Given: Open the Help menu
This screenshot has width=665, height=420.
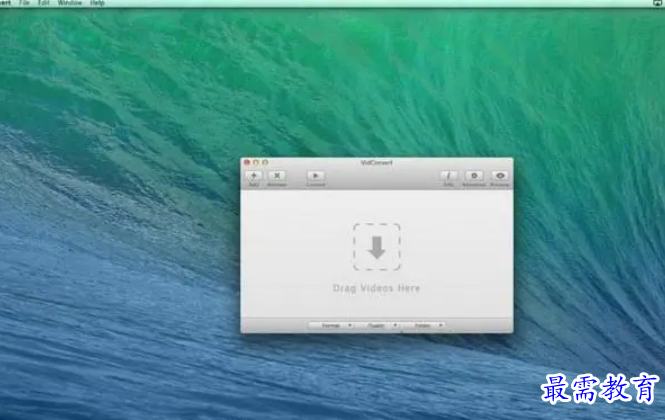Looking at the screenshot, I should 97,3.
